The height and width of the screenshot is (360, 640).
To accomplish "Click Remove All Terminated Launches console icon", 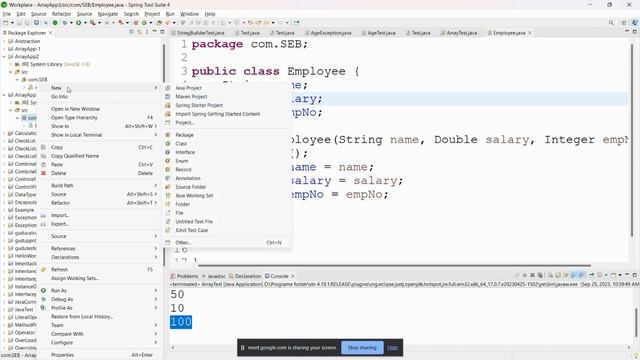I will point(540,276).
